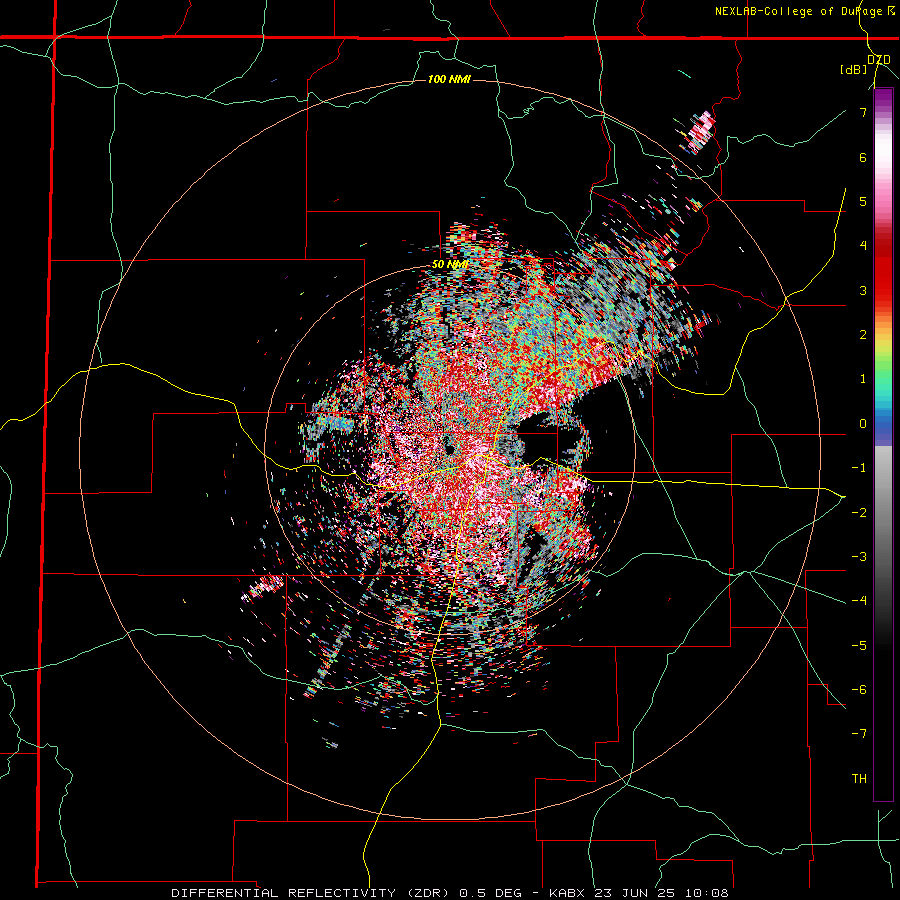Click the -6 value on color scale

(859, 689)
